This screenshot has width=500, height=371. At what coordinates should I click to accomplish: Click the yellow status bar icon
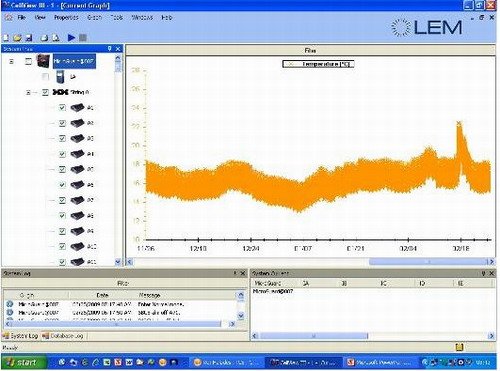coord(459,347)
